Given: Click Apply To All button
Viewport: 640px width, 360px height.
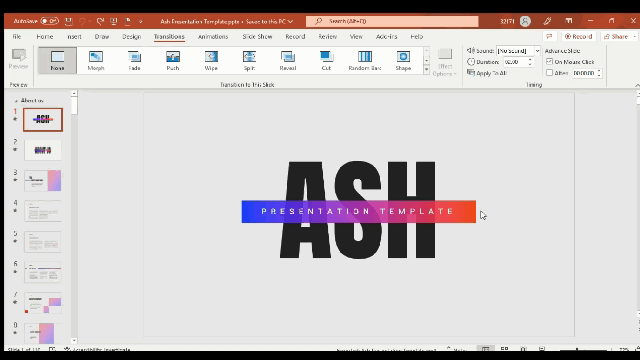Looking at the screenshot, I should pos(487,73).
